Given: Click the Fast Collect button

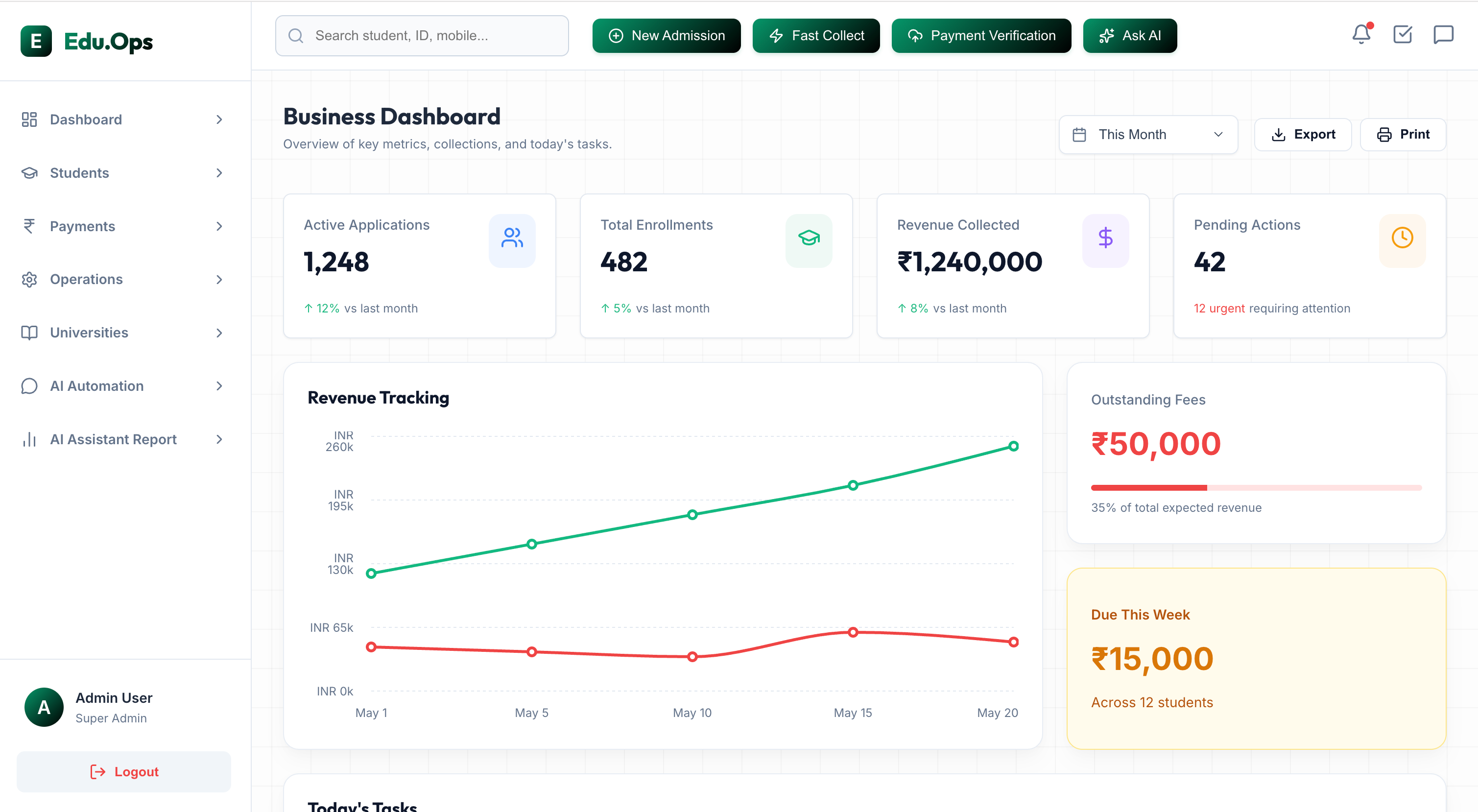Looking at the screenshot, I should coord(816,36).
